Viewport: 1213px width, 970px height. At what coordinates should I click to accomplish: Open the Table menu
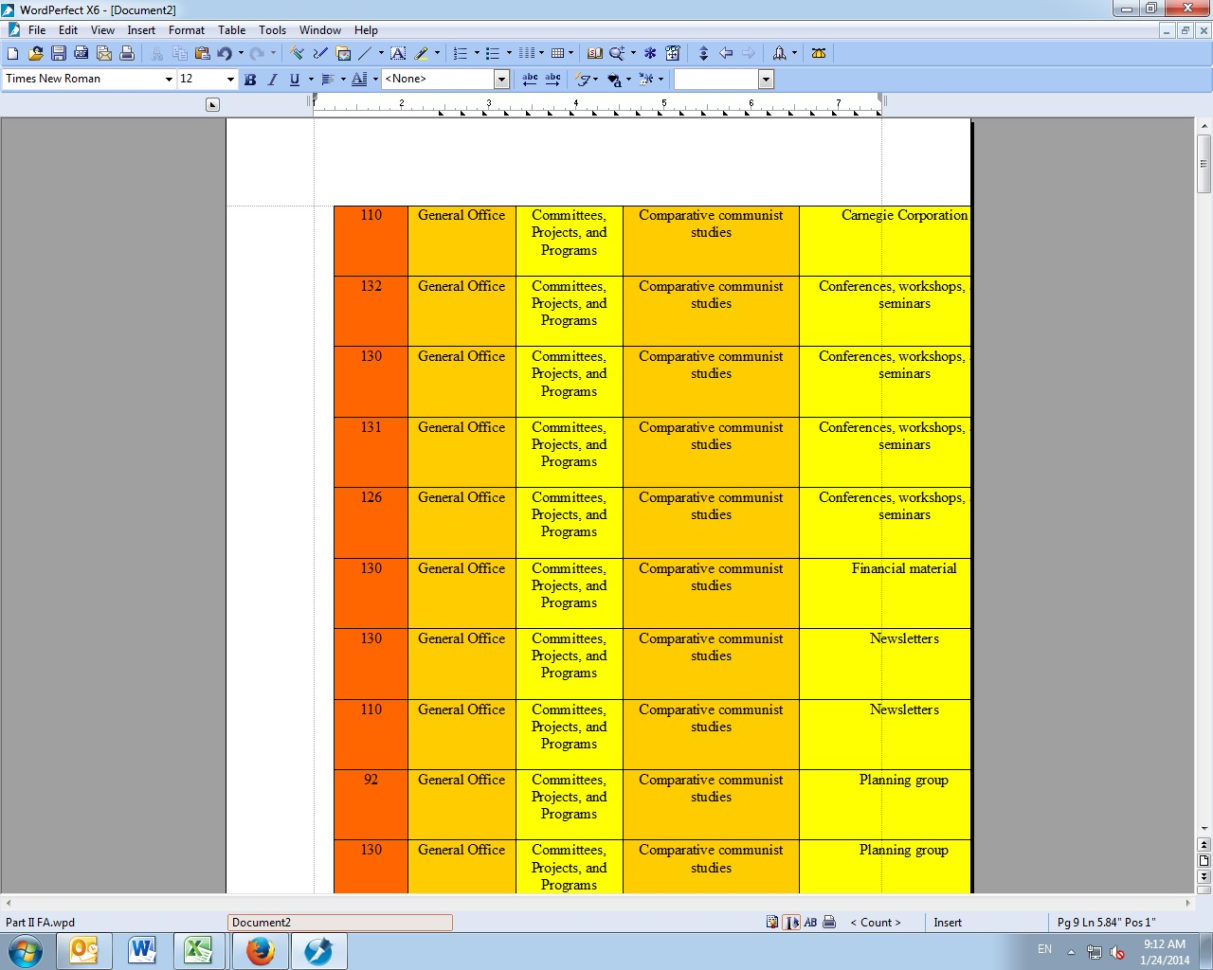pyautogui.click(x=232, y=30)
